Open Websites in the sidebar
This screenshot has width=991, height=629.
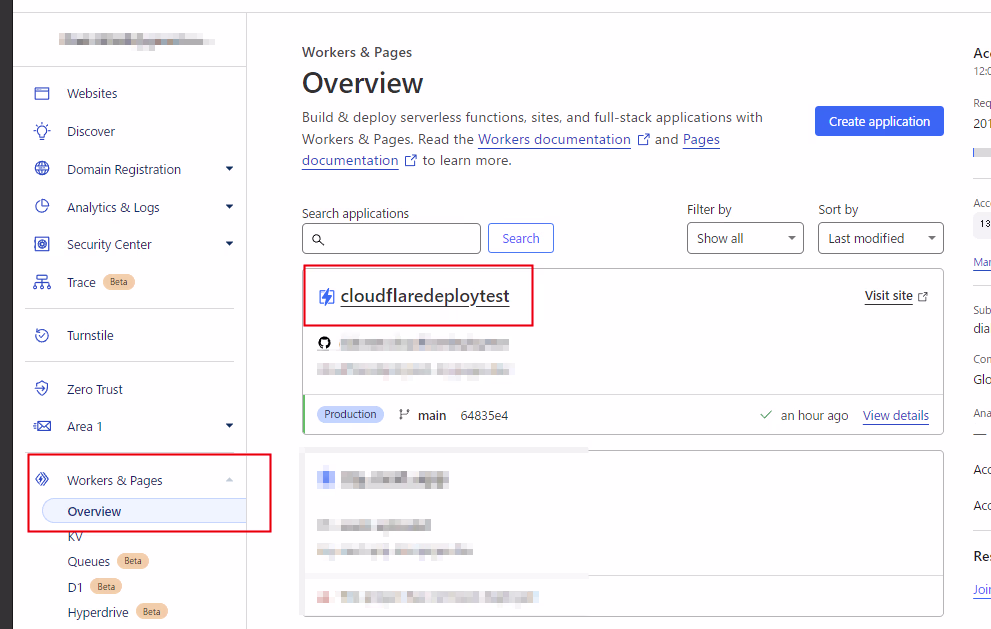pyautogui.click(x=92, y=94)
